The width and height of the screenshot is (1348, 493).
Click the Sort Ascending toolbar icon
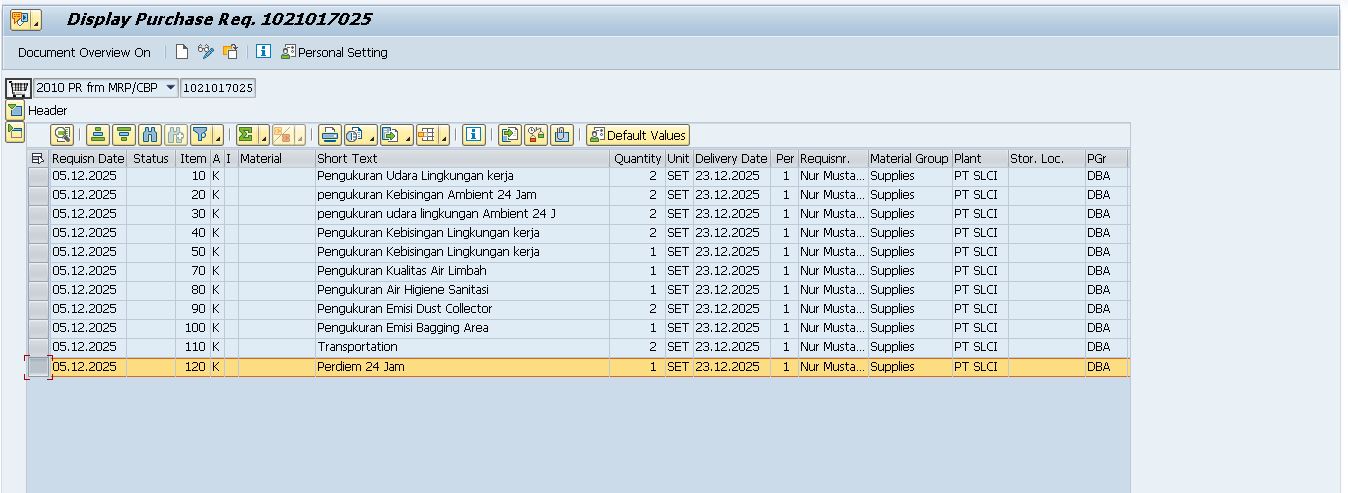[97, 135]
